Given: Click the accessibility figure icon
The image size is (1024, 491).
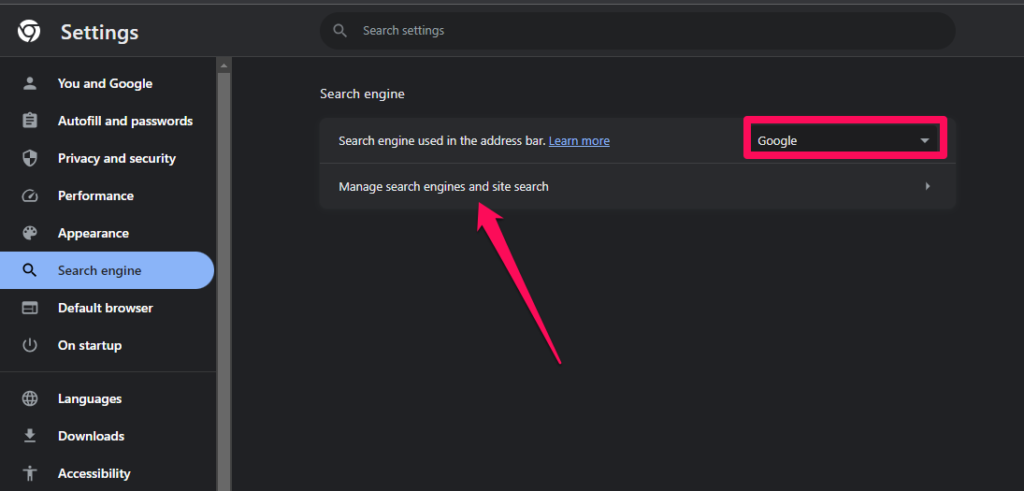Looking at the screenshot, I should (30, 473).
